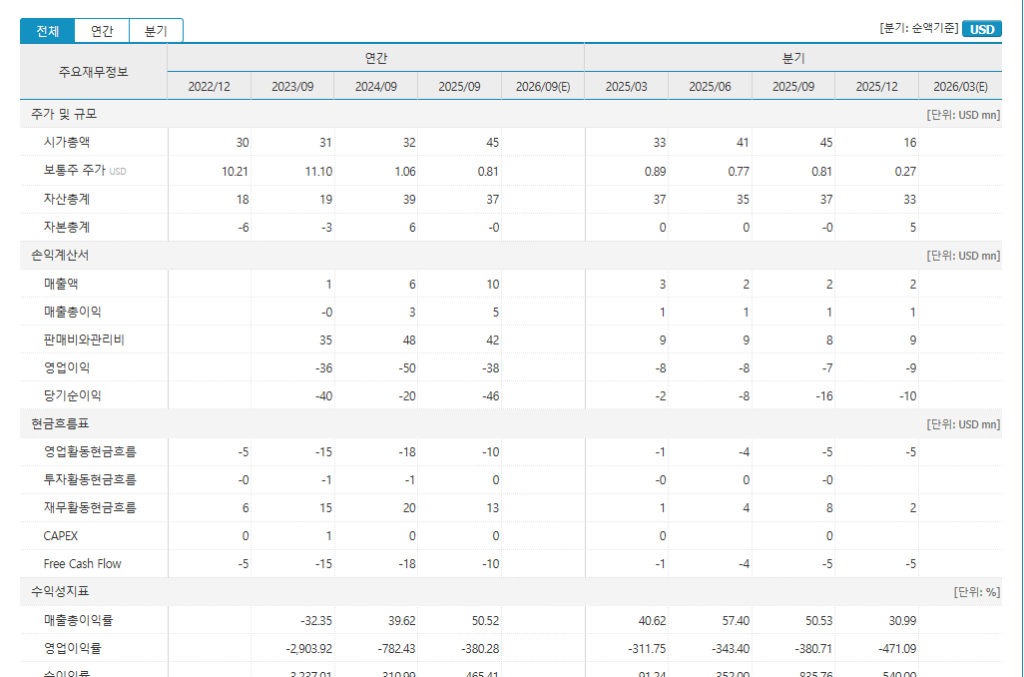1024x677 pixels.
Task: Select the 보통주 주가 row label
Action: click(x=74, y=171)
